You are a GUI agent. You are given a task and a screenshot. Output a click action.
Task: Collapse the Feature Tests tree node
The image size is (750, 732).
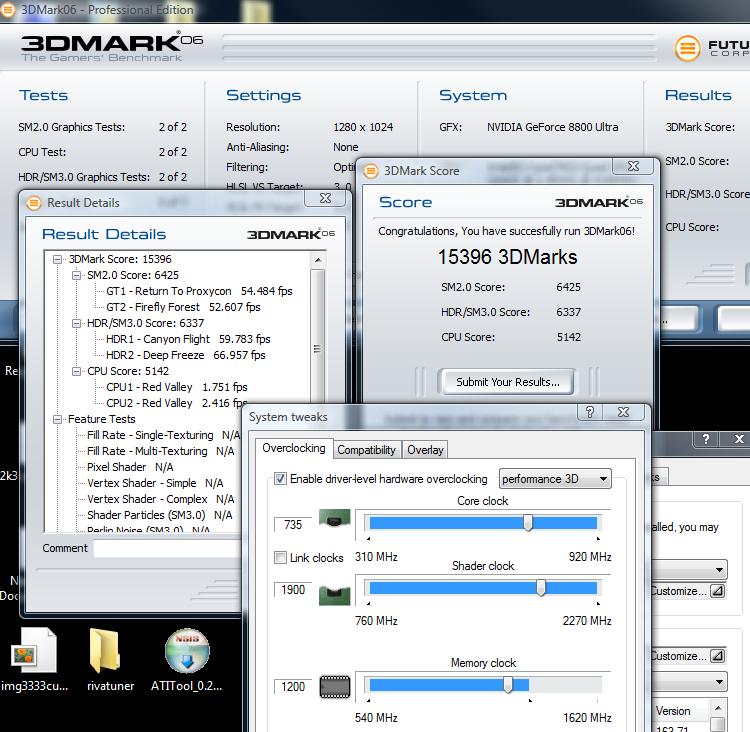[57, 420]
